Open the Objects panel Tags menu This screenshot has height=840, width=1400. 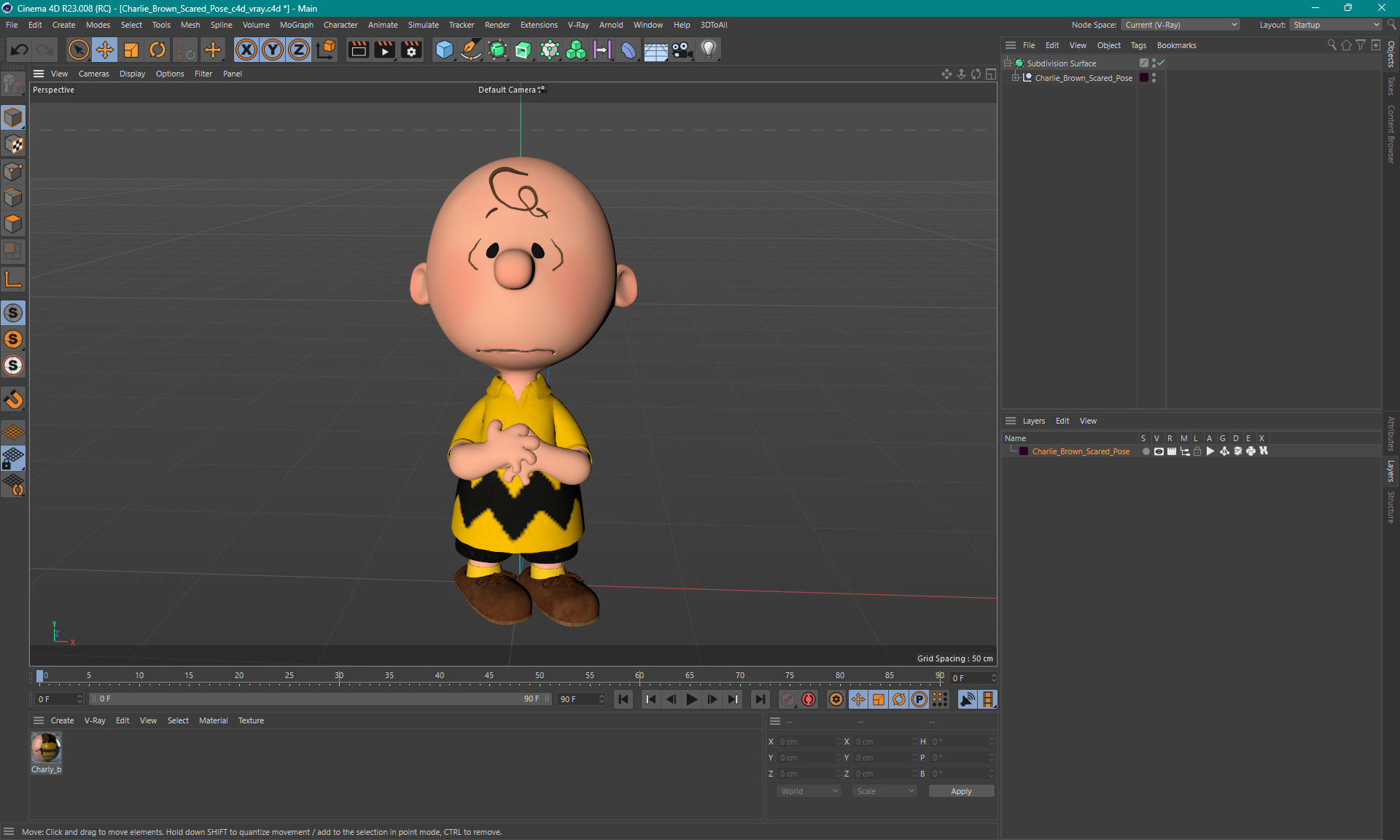tap(1138, 45)
